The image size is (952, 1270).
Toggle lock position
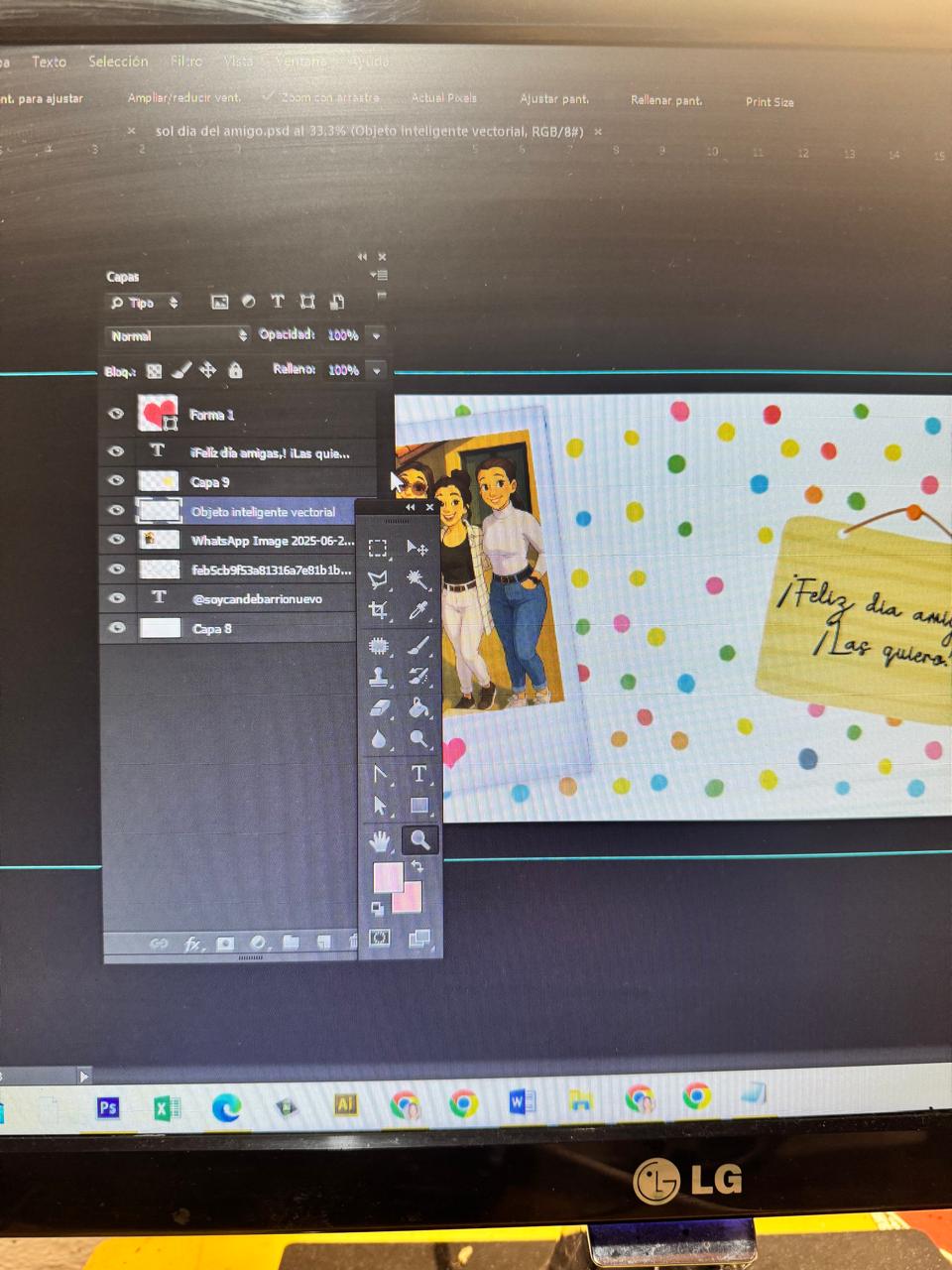coord(207,370)
